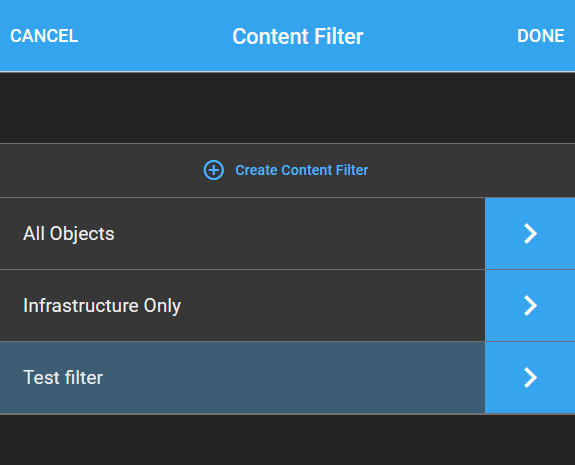Expand Infrastructure Only via blue chevron button
The image size is (575, 465).
click(530, 305)
